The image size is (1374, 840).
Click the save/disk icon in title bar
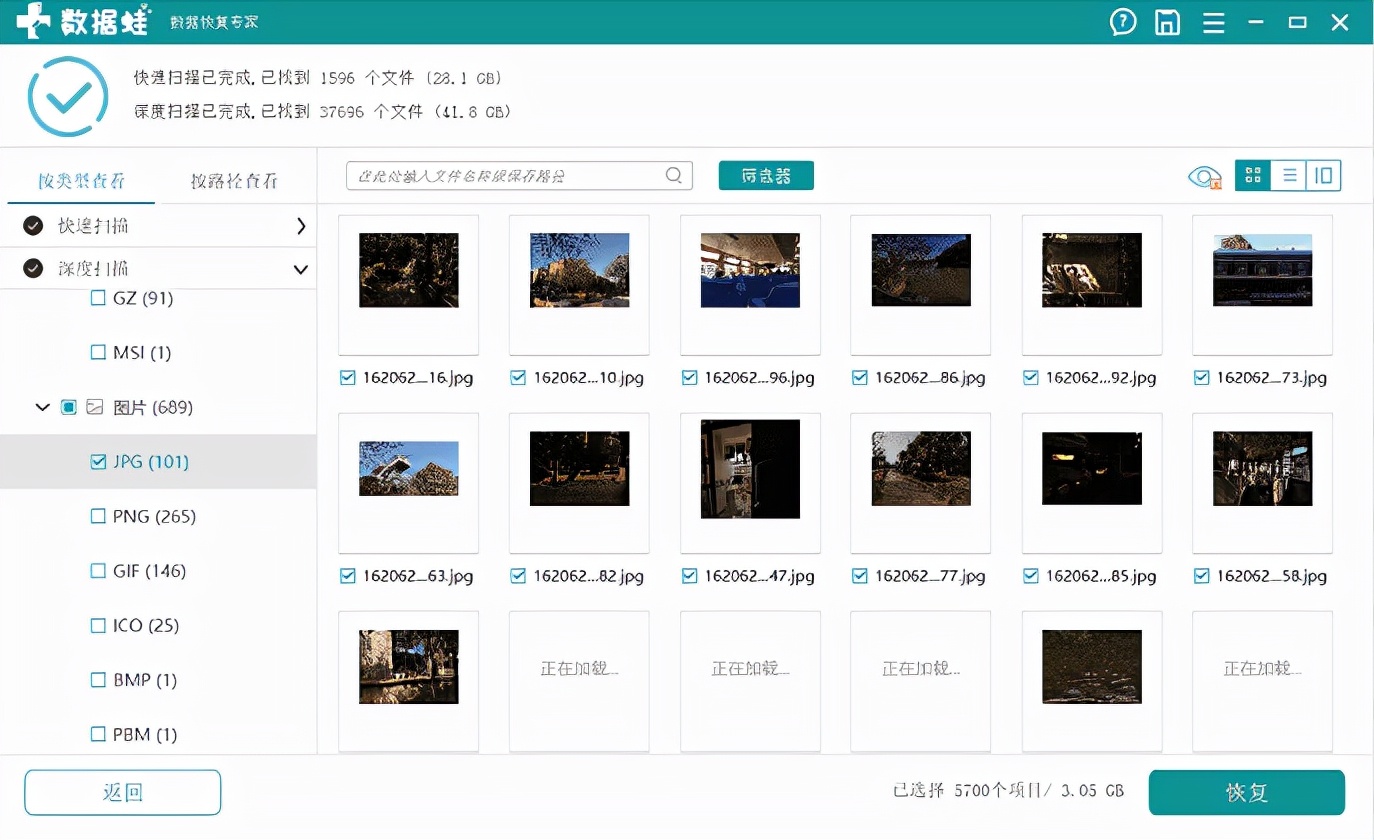(x=1167, y=21)
